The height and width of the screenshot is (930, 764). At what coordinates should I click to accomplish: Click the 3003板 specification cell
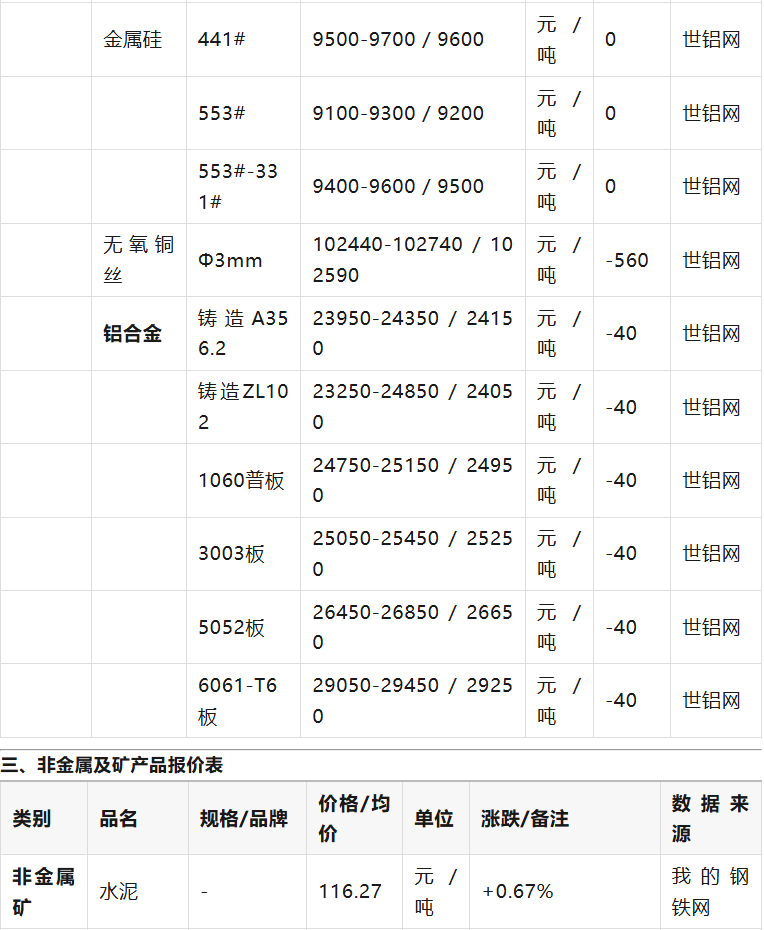pyautogui.click(x=232, y=554)
